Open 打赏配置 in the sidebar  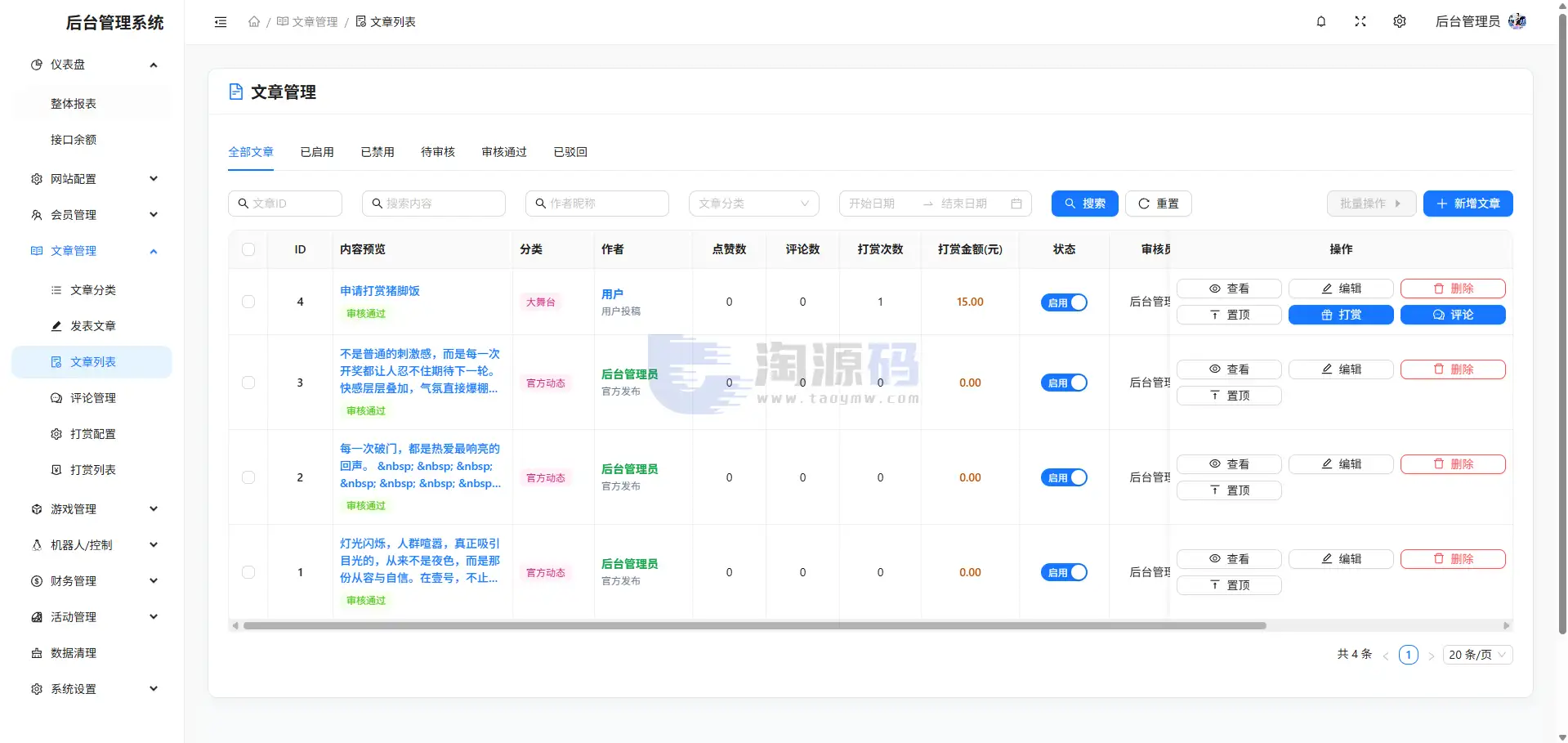pyautogui.click(x=92, y=434)
